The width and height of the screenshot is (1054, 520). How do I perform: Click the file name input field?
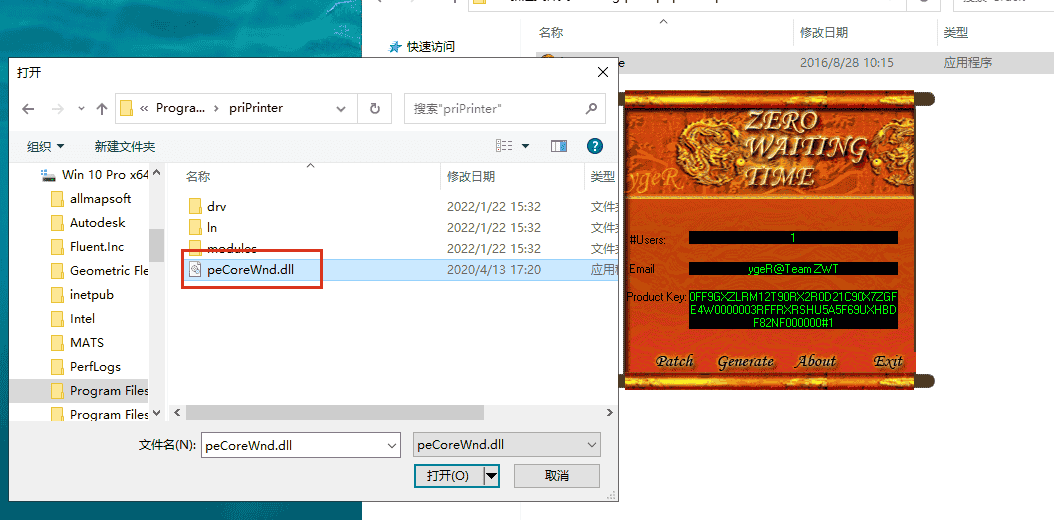click(293, 445)
